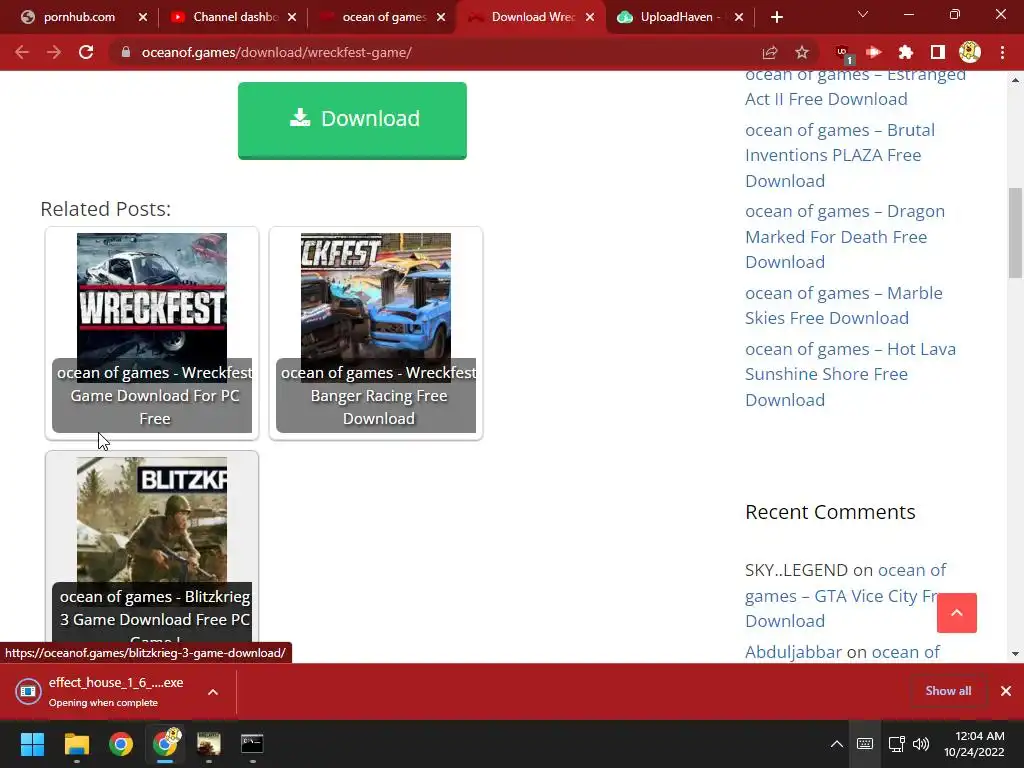1024x768 pixels.
Task: Open Abduljabbar commenter link
Action: click(x=793, y=652)
